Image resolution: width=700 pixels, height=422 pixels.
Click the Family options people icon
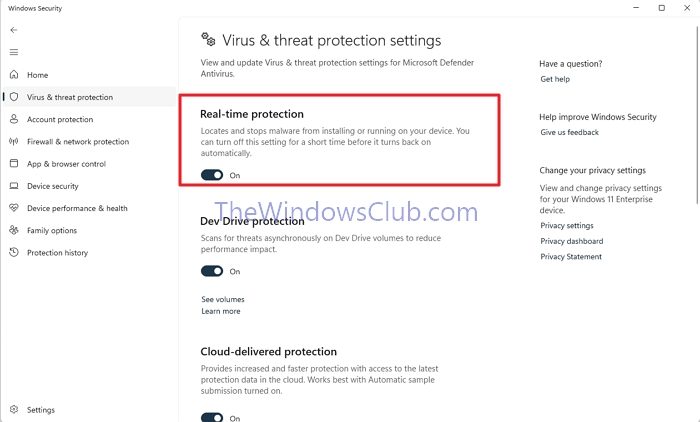pos(14,230)
